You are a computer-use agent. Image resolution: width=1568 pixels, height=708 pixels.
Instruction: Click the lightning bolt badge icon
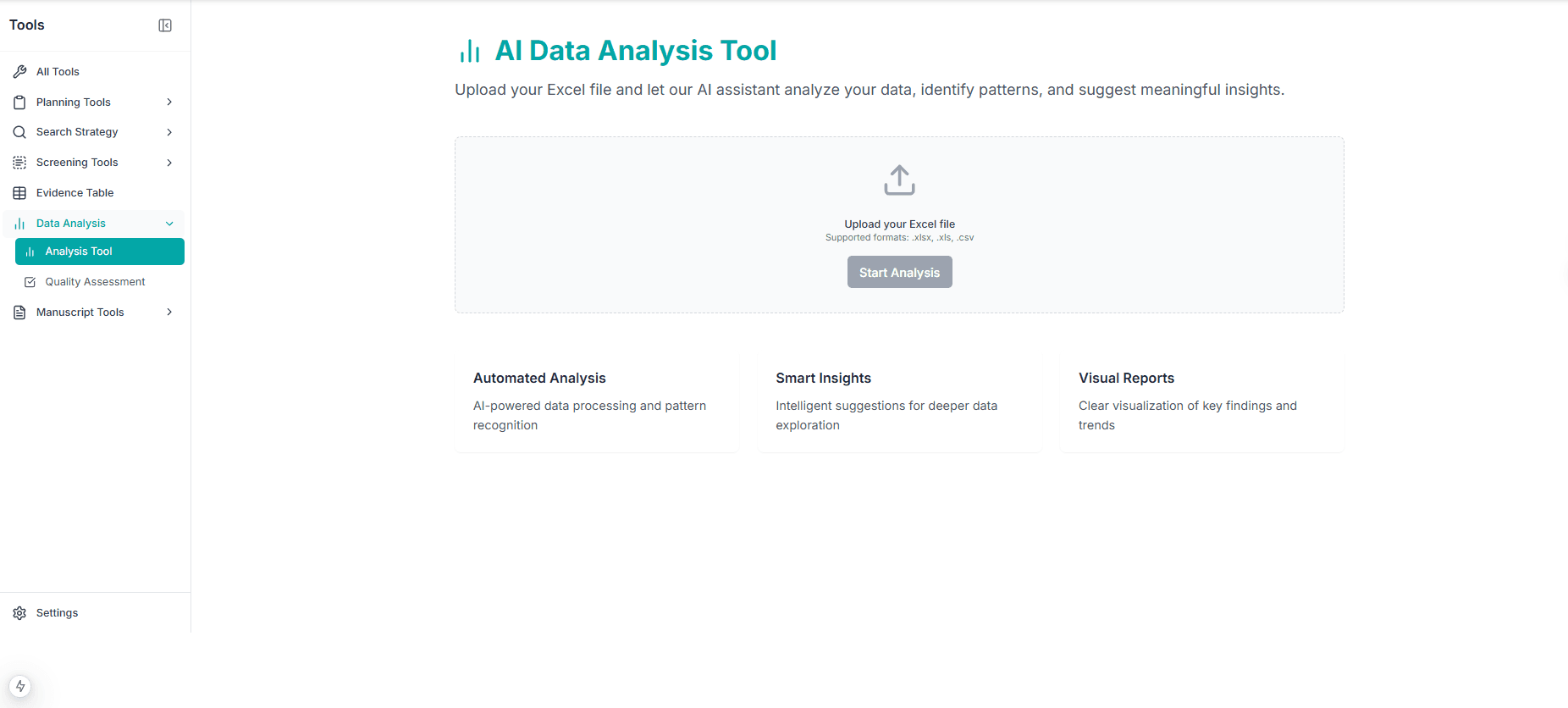pos(20,686)
